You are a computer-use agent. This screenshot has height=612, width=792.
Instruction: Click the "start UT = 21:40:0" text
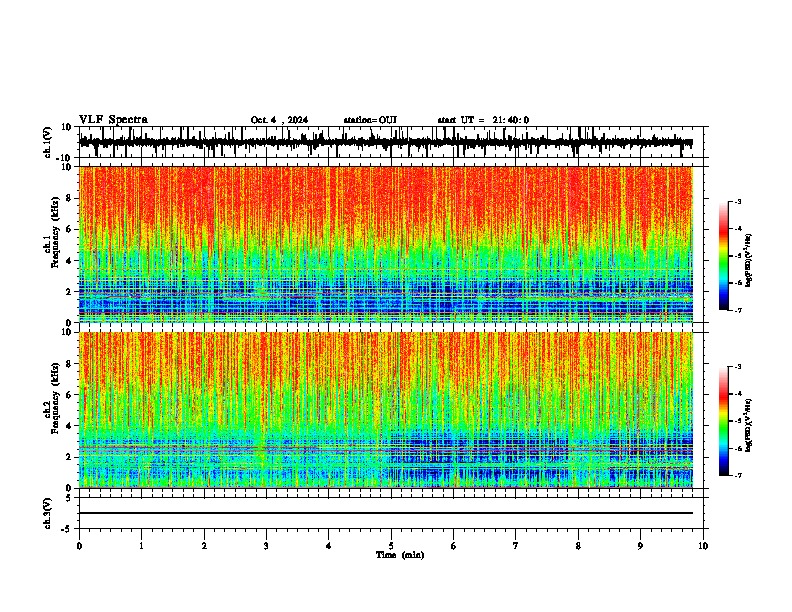[x=483, y=120]
